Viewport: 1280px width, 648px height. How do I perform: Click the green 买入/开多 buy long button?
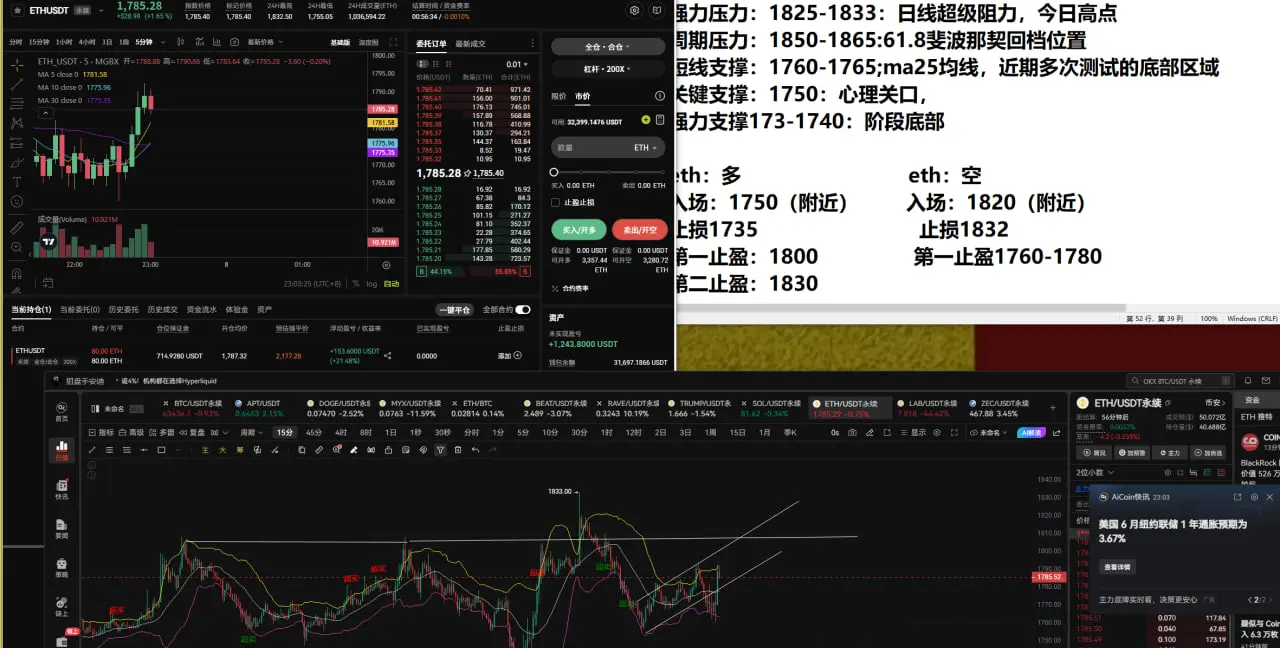tap(578, 229)
